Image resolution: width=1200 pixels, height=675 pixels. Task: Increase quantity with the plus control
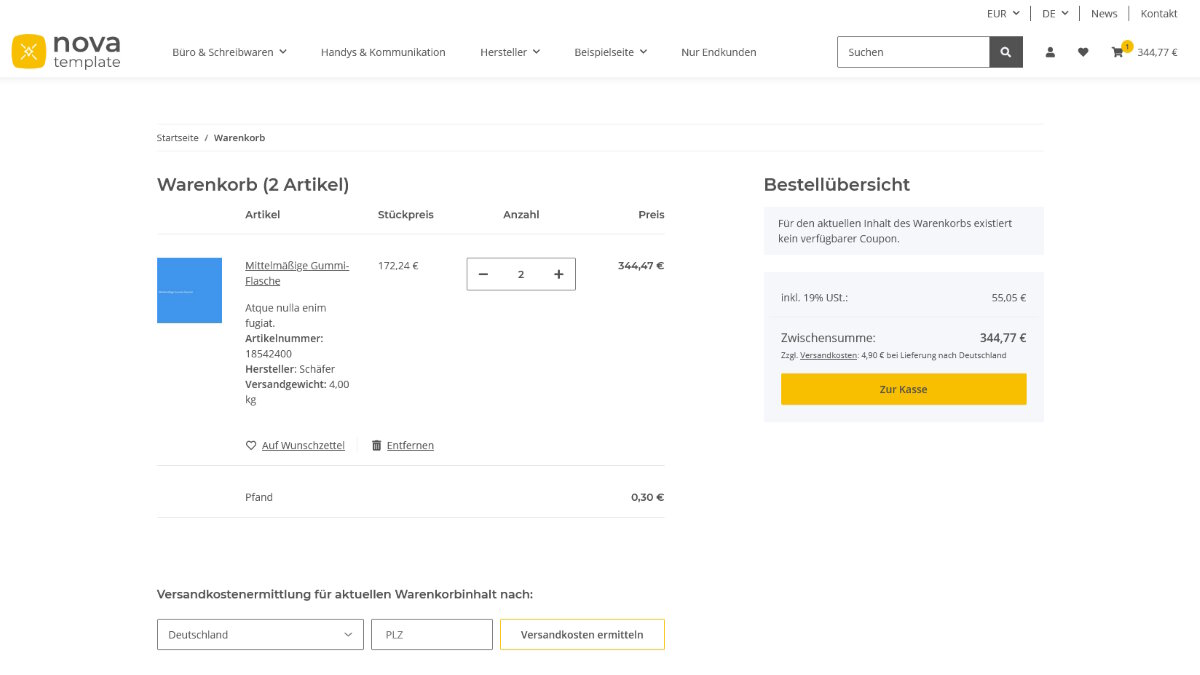coord(558,273)
